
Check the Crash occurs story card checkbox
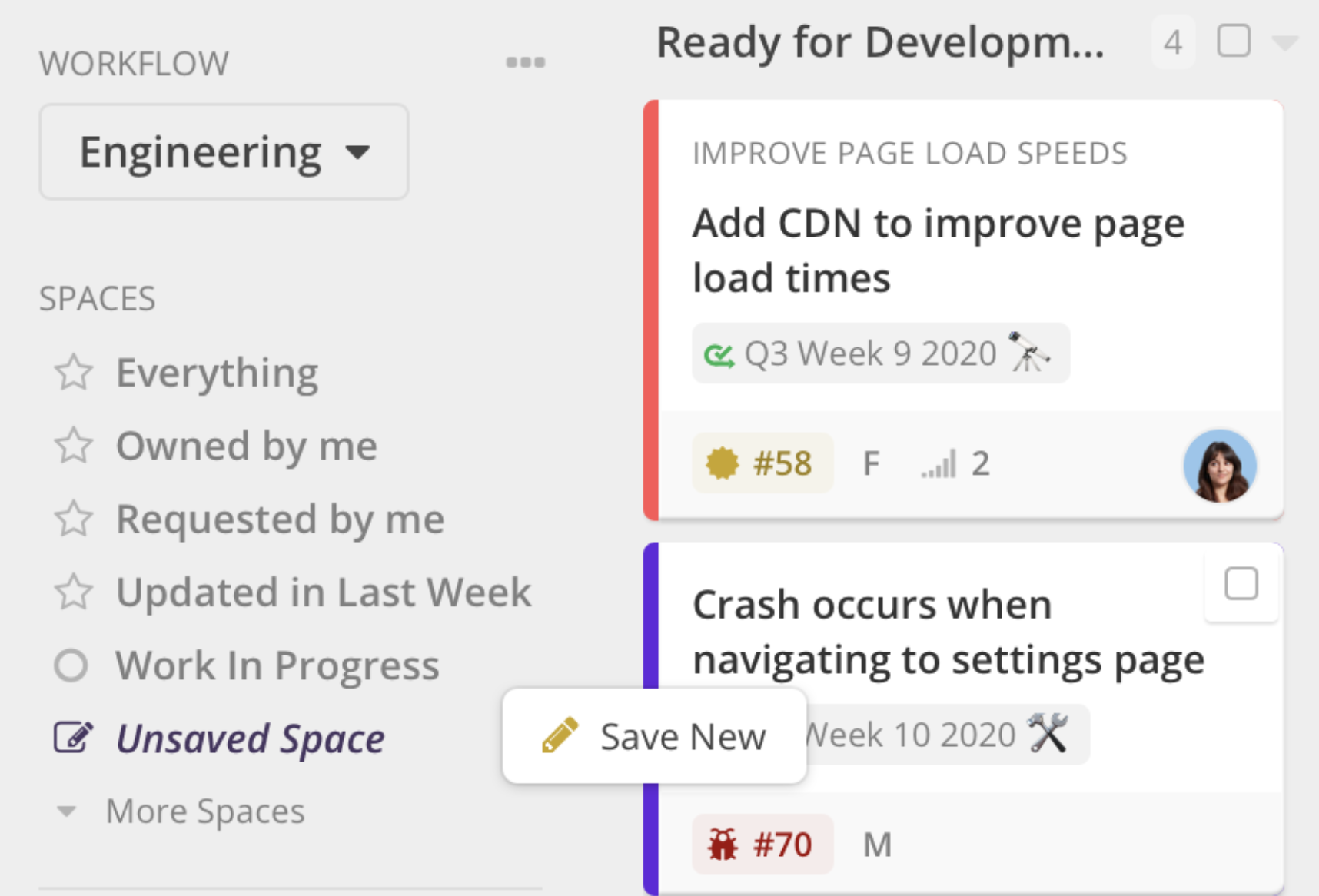1241,584
